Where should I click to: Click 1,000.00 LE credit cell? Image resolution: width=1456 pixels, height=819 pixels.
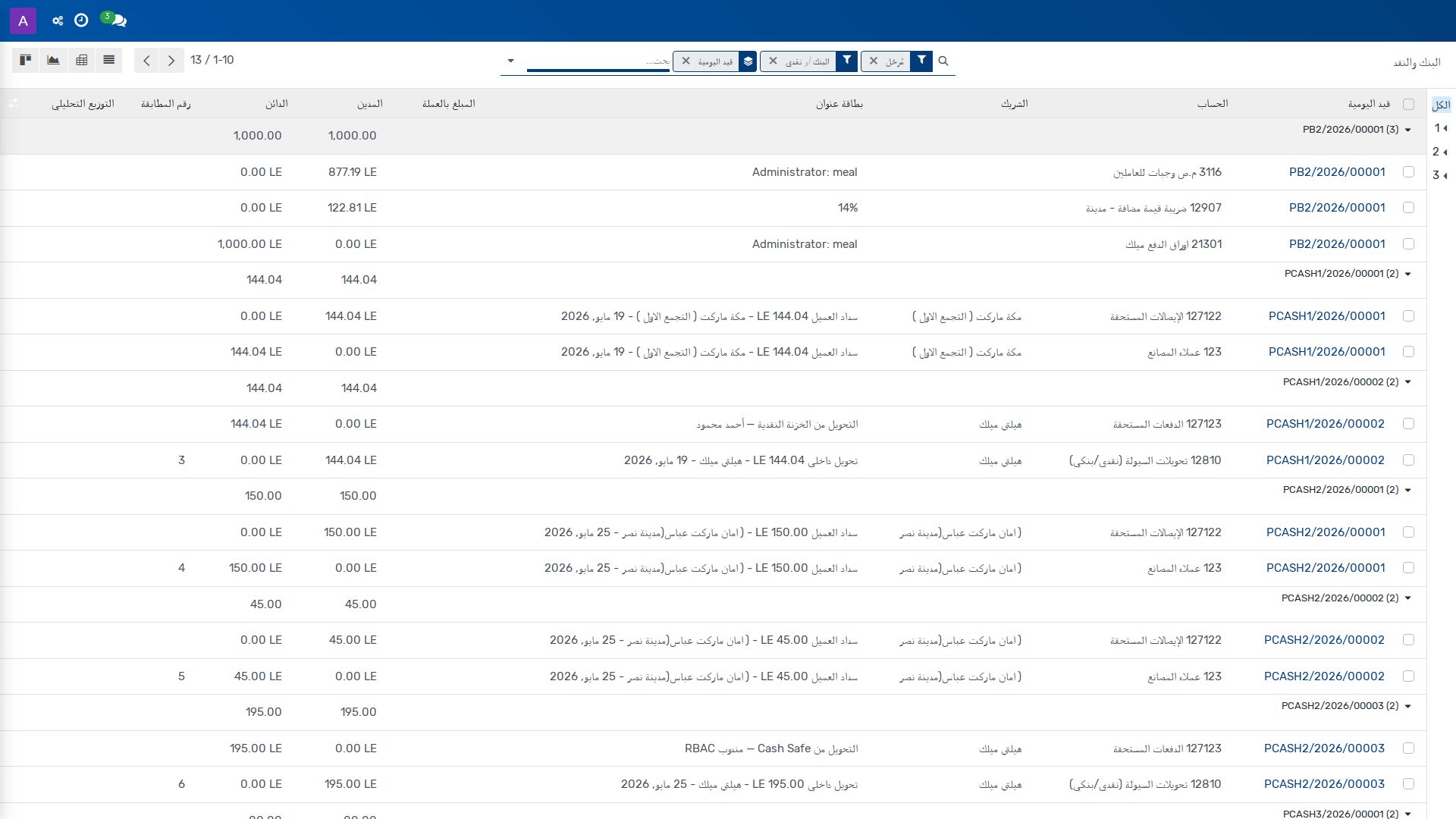(x=249, y=244)
